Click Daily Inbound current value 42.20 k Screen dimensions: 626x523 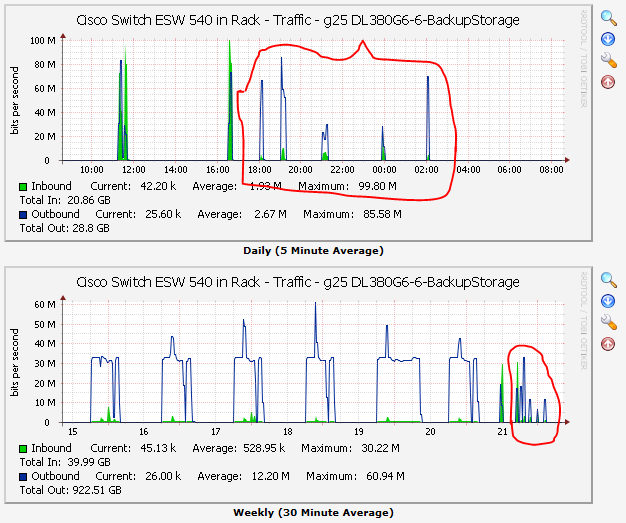(x=158, y=186)
